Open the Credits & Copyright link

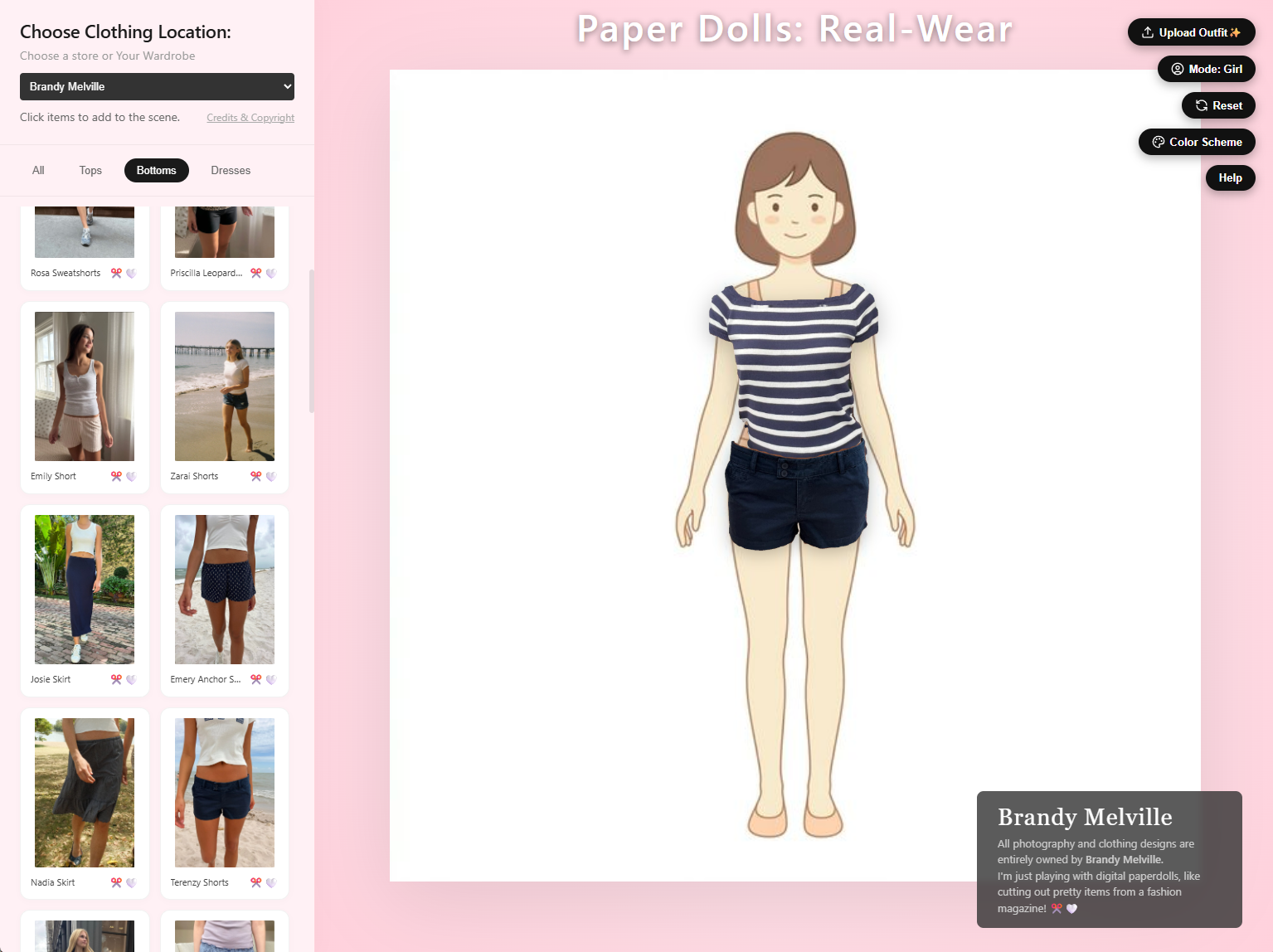(250, 118)
